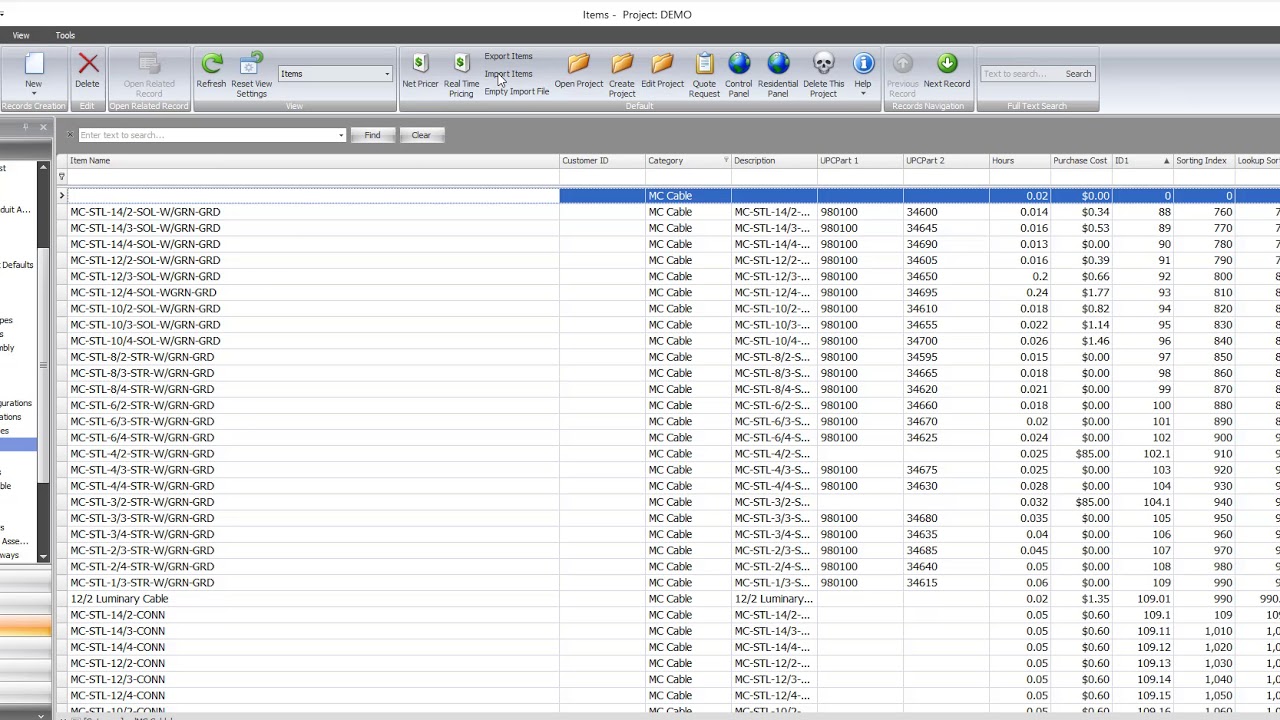Click Reset View Settings icon
The image size is (1280, 720).
[251, 64]
